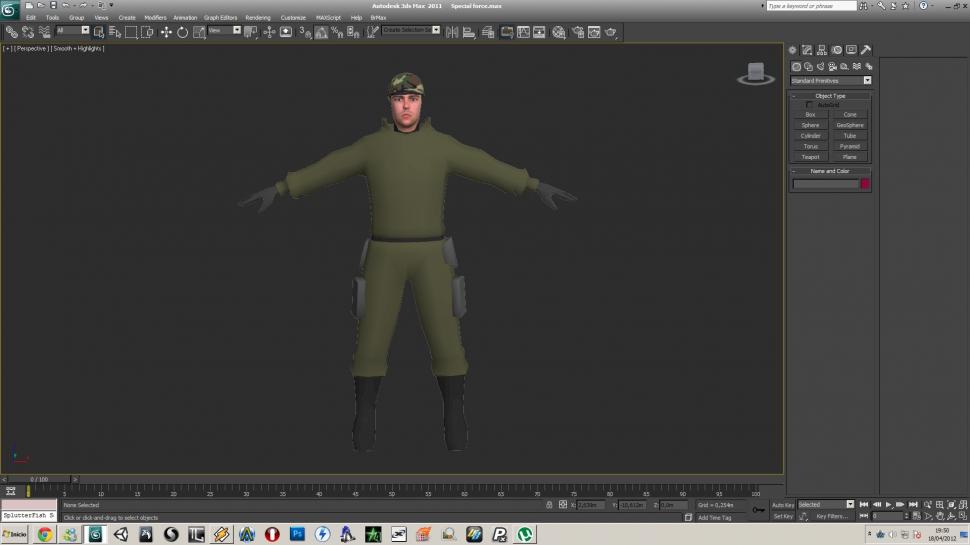Open the reference coordinate View dropdown
The image size is (970, 545).
point(224,30)
